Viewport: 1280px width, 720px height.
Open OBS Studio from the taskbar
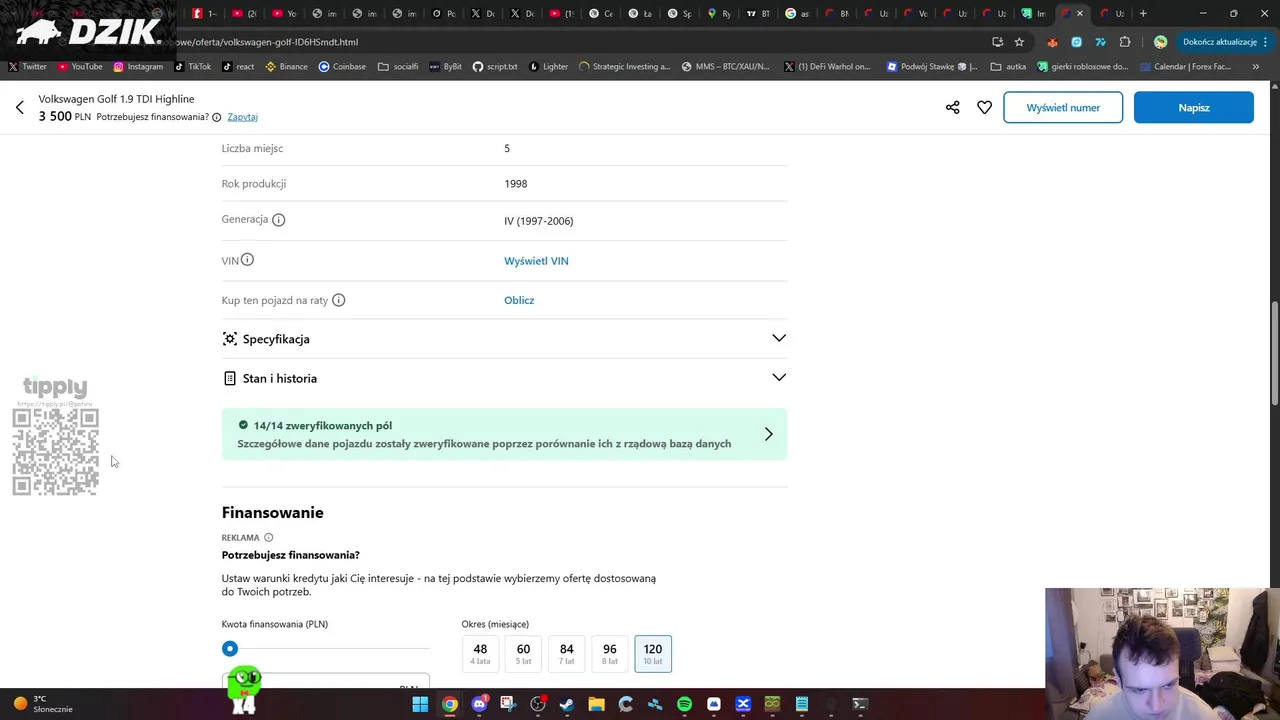click(x=538, y=704)
